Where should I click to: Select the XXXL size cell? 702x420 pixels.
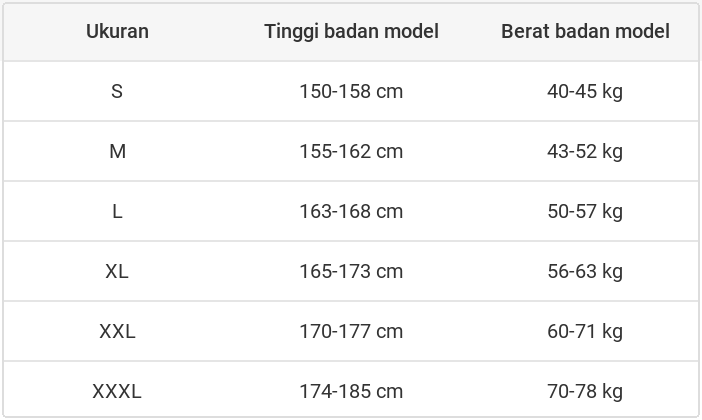pyautogui.click(x=117, y=391)
